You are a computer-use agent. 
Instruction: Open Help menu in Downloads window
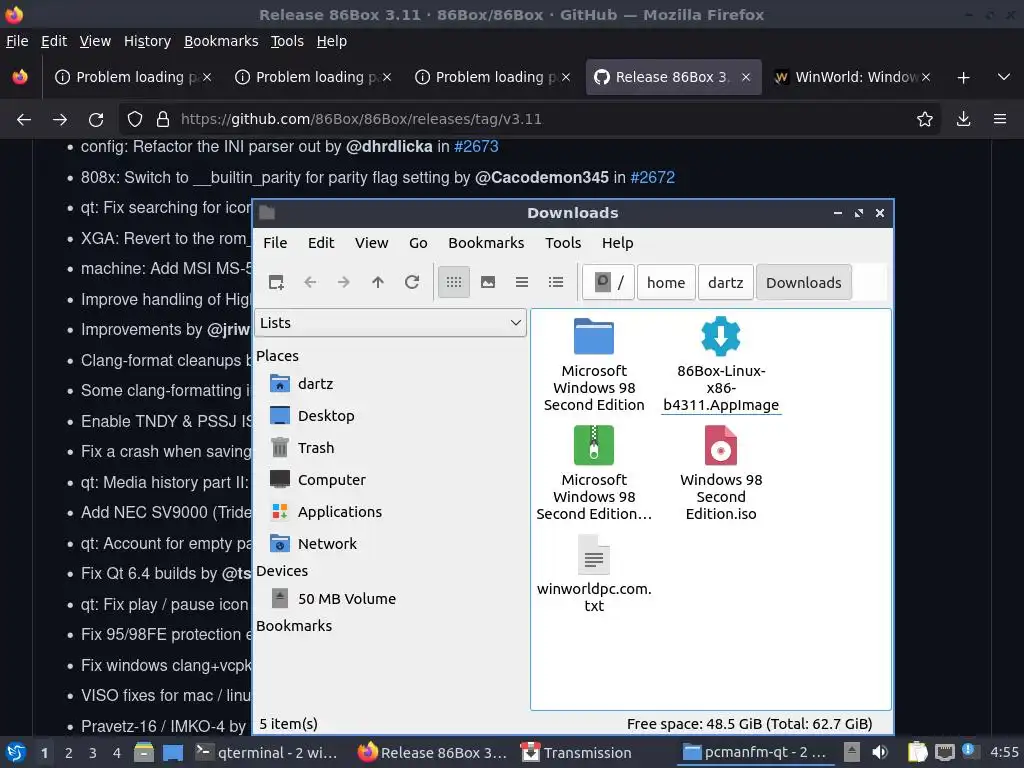[x=617, y=243]
